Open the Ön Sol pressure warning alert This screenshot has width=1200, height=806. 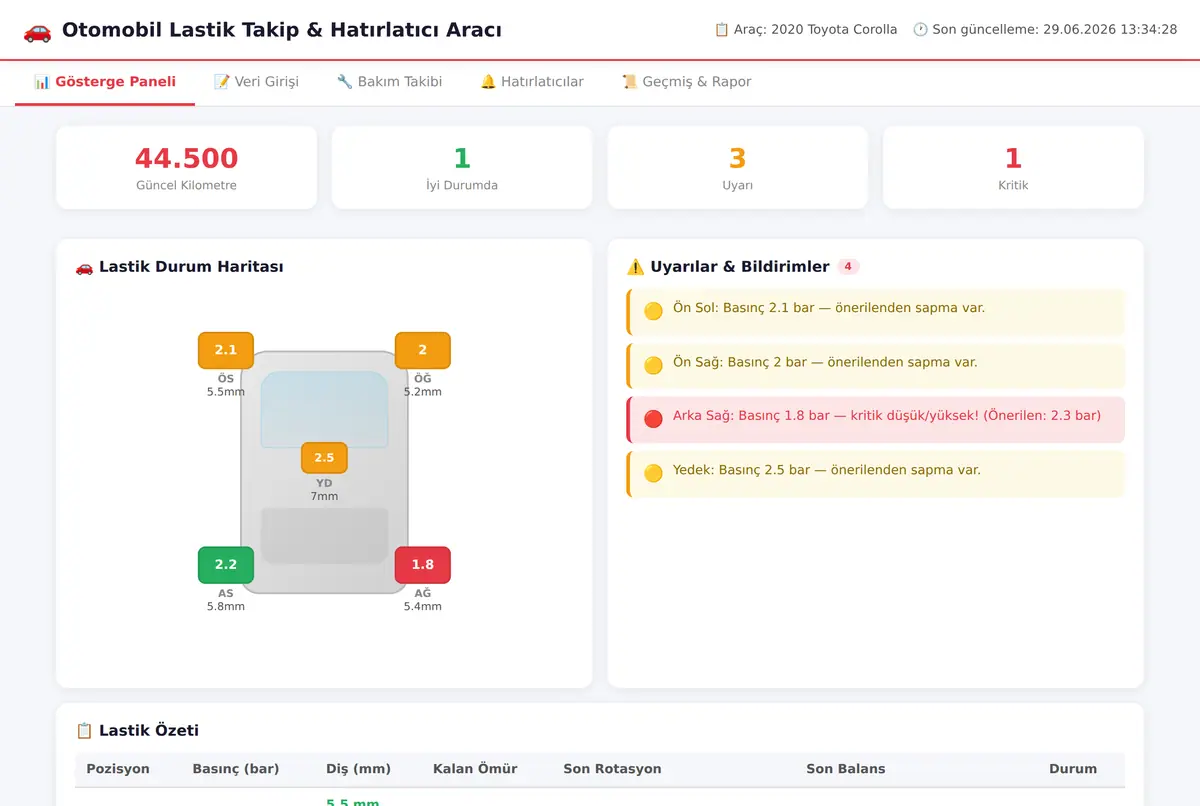(875, 312)
